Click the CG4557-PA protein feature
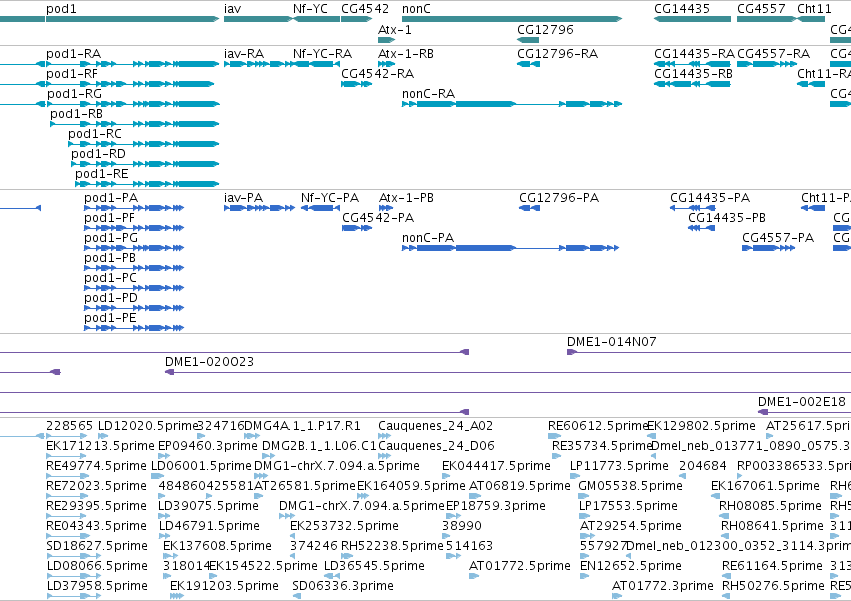Screen dimensions: 851x601 769,248
